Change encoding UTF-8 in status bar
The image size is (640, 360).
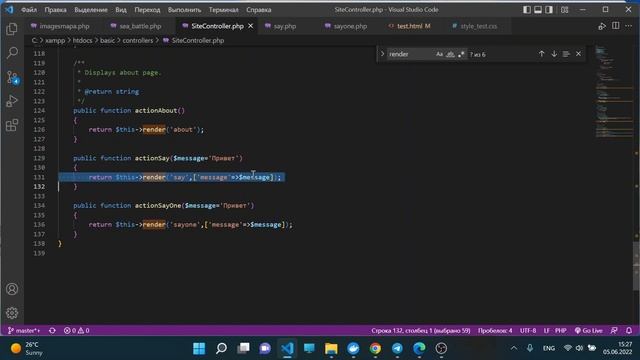pyautogui.click(x=528, y=331)
